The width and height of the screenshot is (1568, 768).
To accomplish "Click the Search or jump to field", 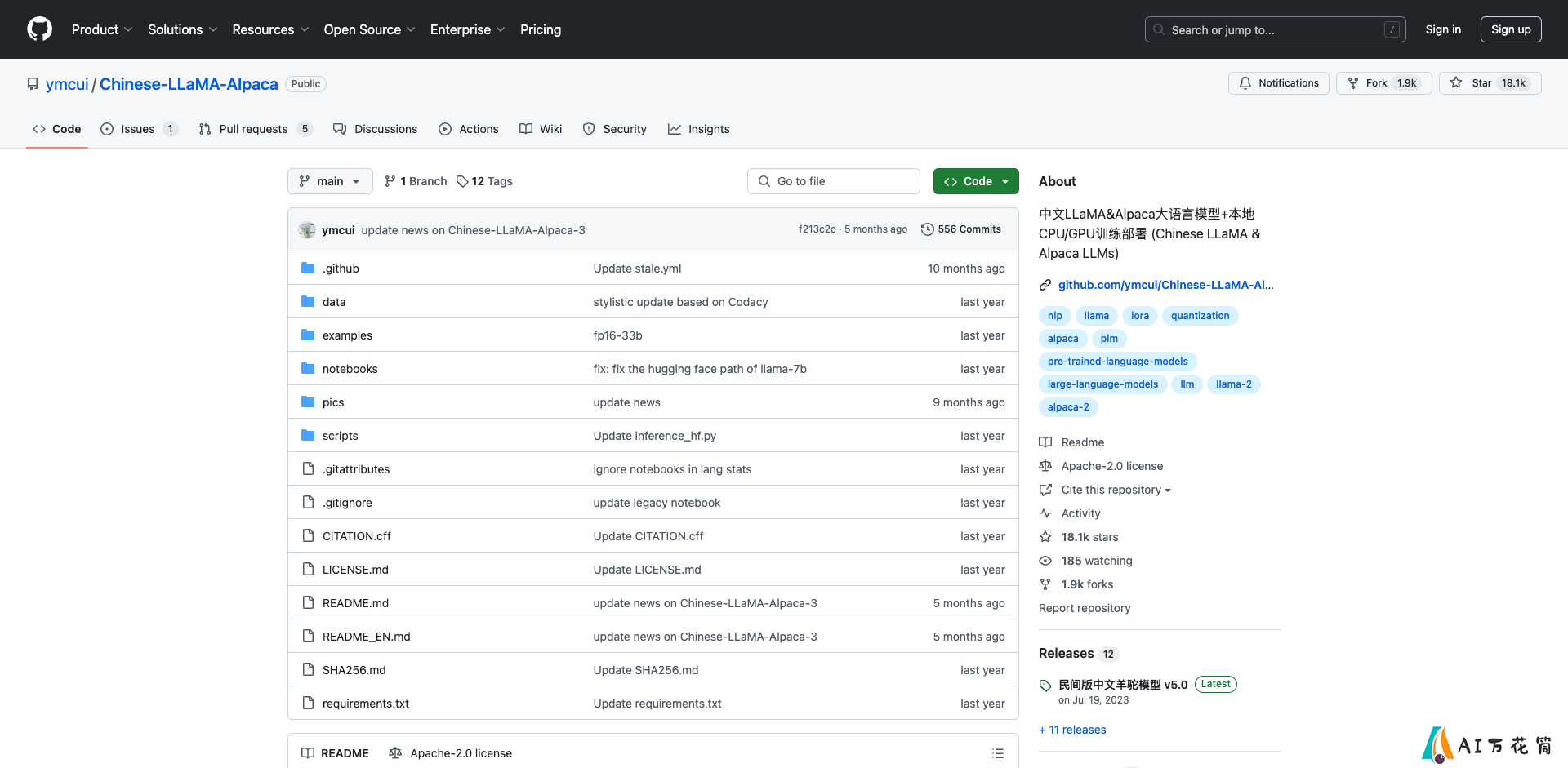I will (1275, 29).
